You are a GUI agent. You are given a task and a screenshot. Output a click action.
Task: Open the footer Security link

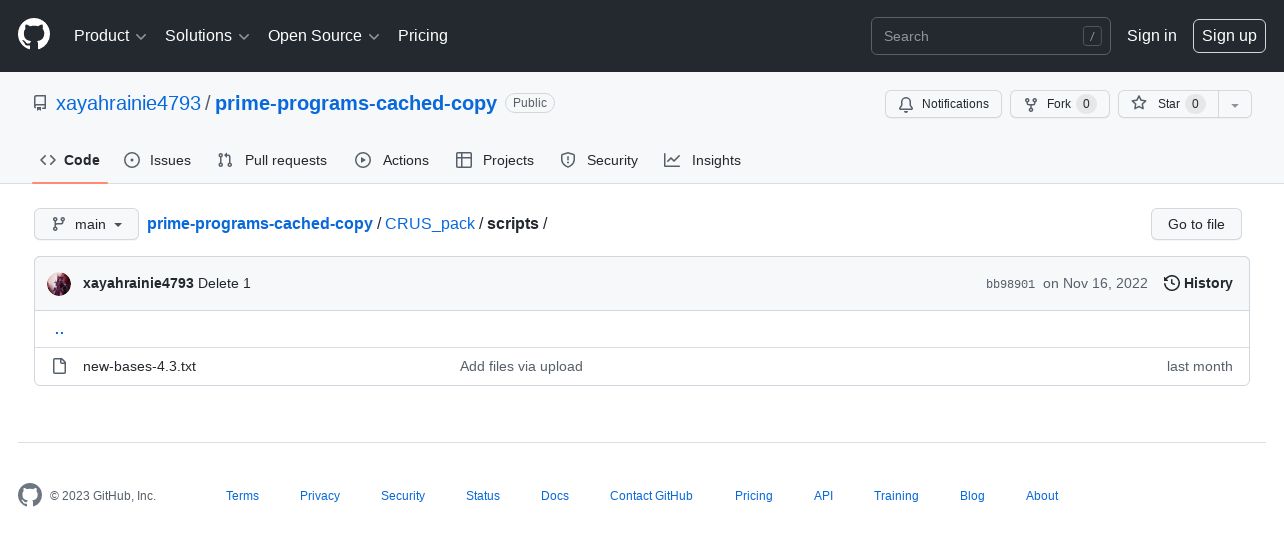point(403,496)
